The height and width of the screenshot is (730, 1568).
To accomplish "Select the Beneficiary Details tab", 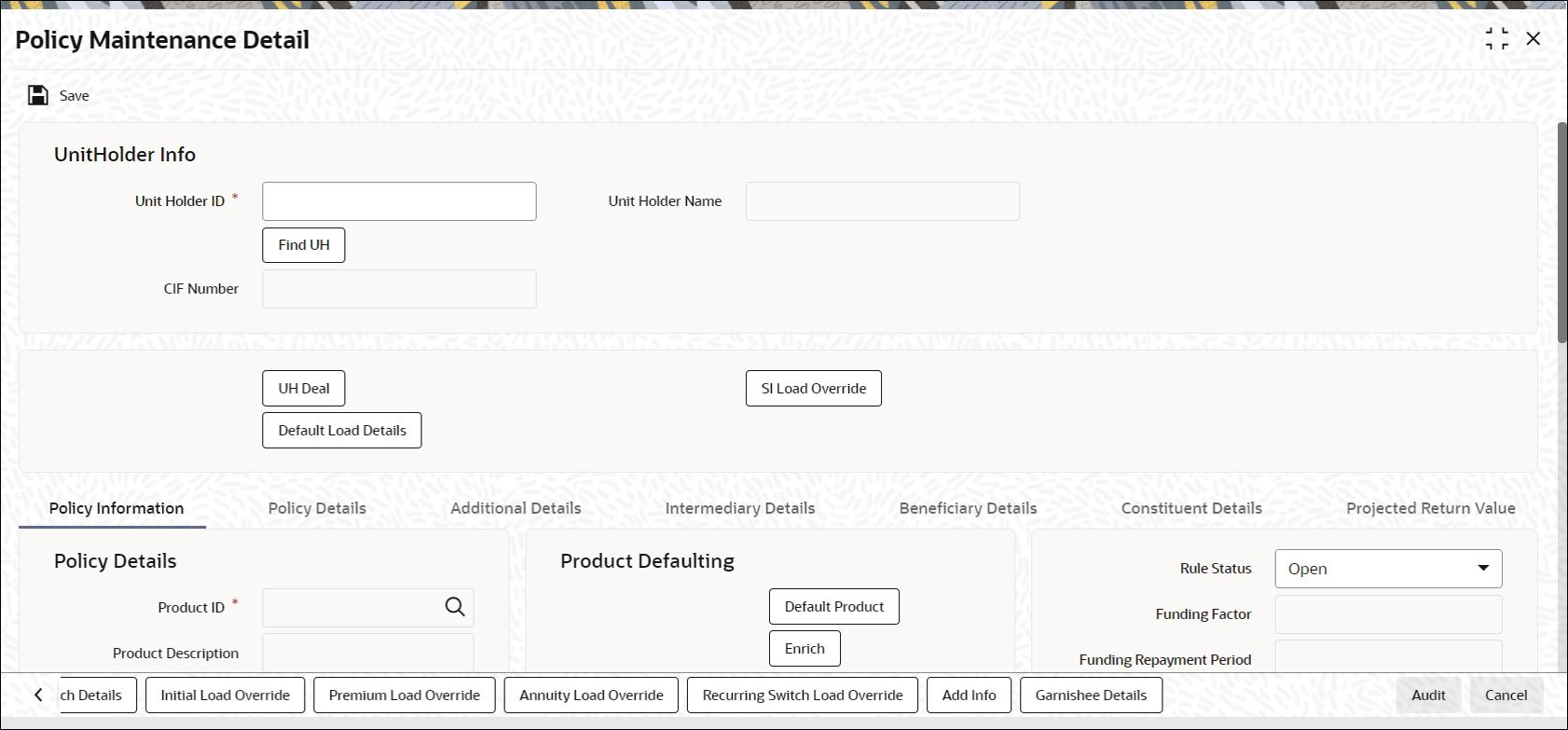I will coord(968,508).
